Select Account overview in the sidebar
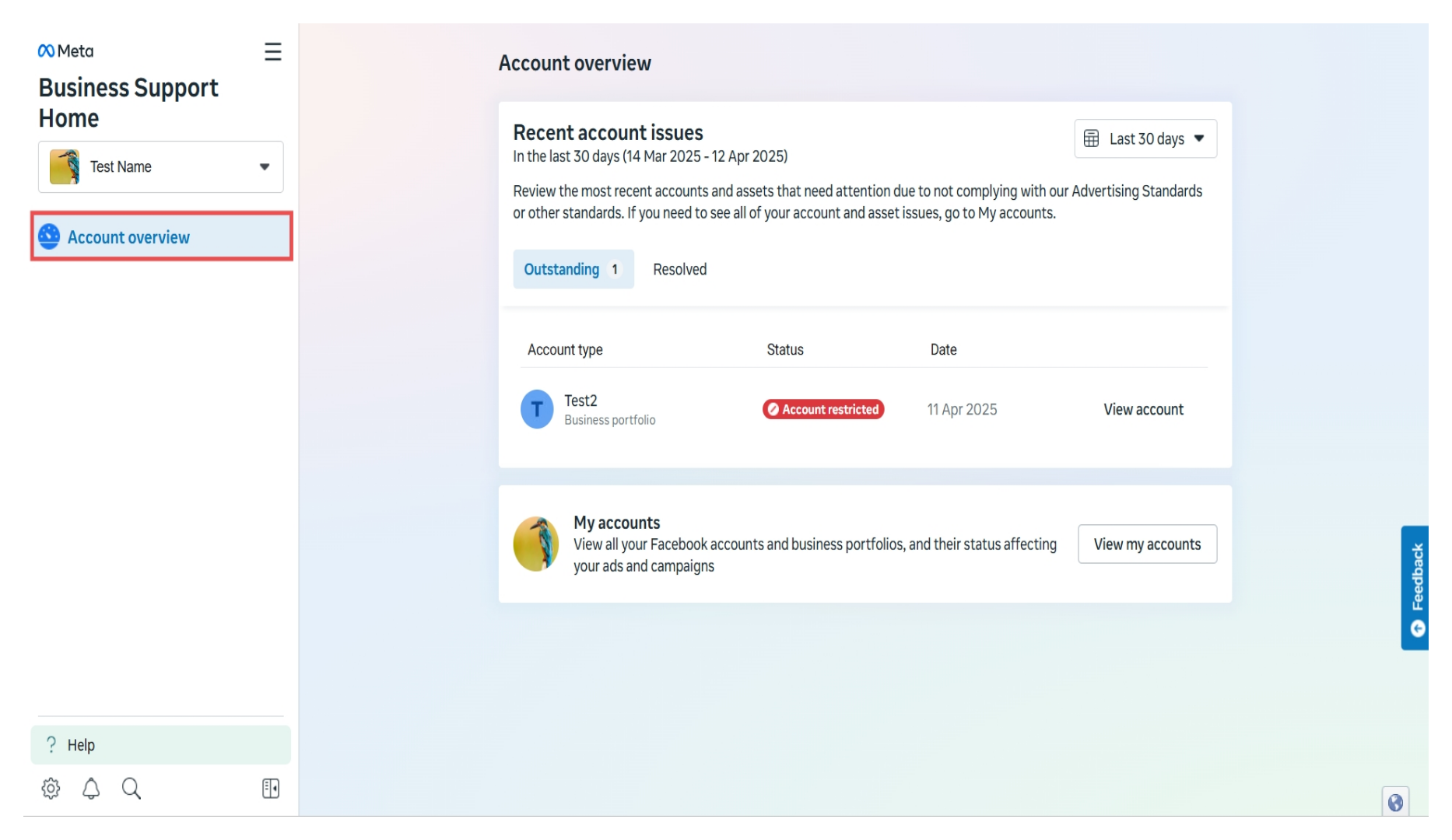Screen dimensions: 1452x840 coord(129,237)
